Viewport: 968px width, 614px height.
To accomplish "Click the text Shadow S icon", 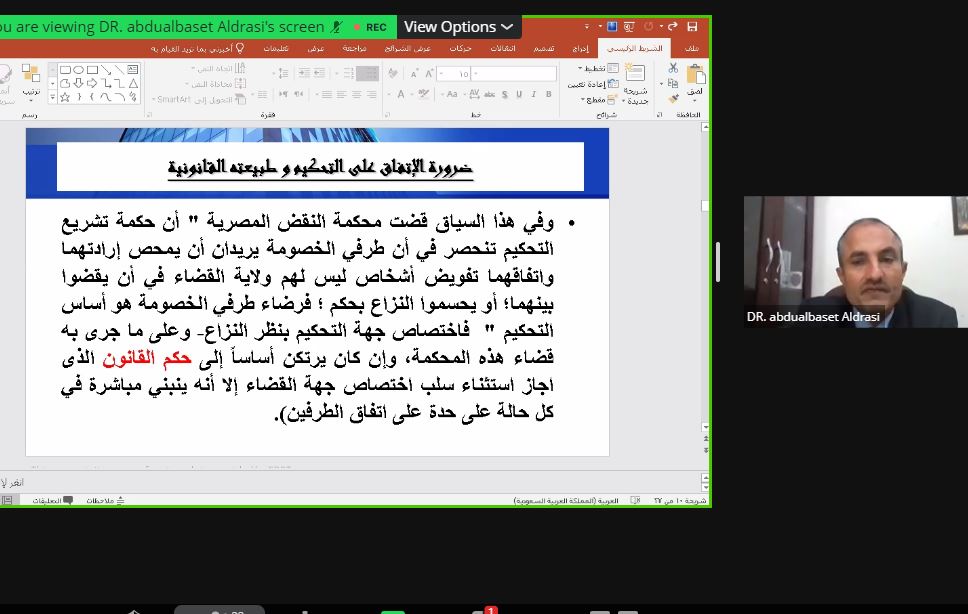I will (504, 94).
